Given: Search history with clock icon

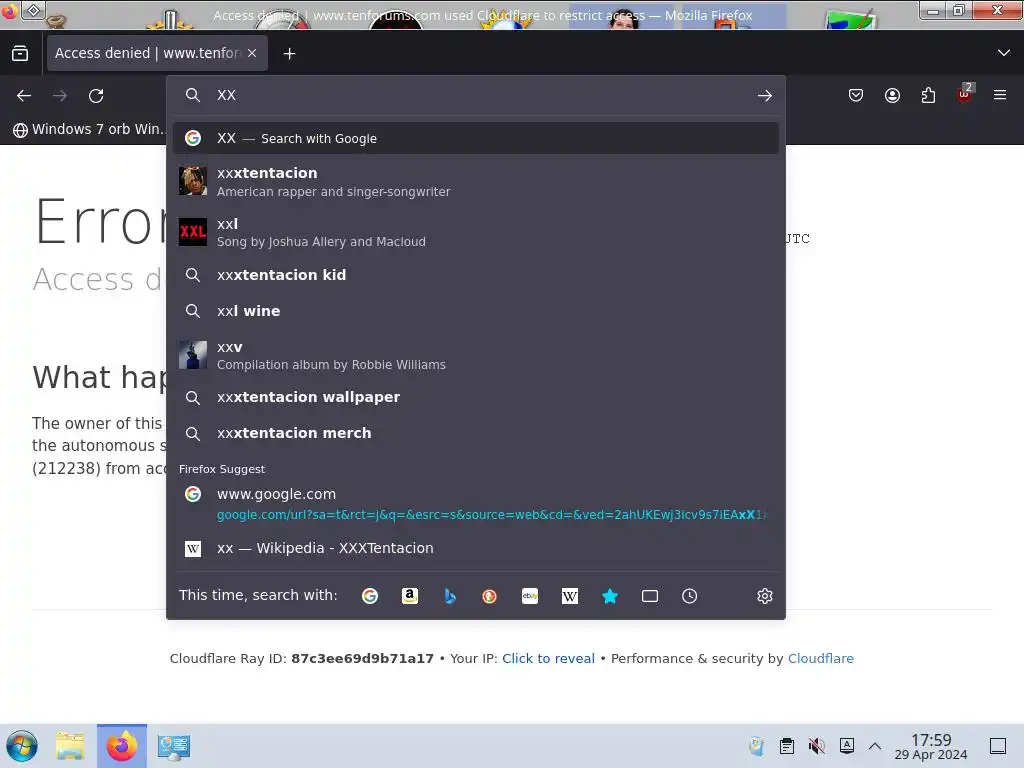Looking at the screenshot, I should coord(690,596).
